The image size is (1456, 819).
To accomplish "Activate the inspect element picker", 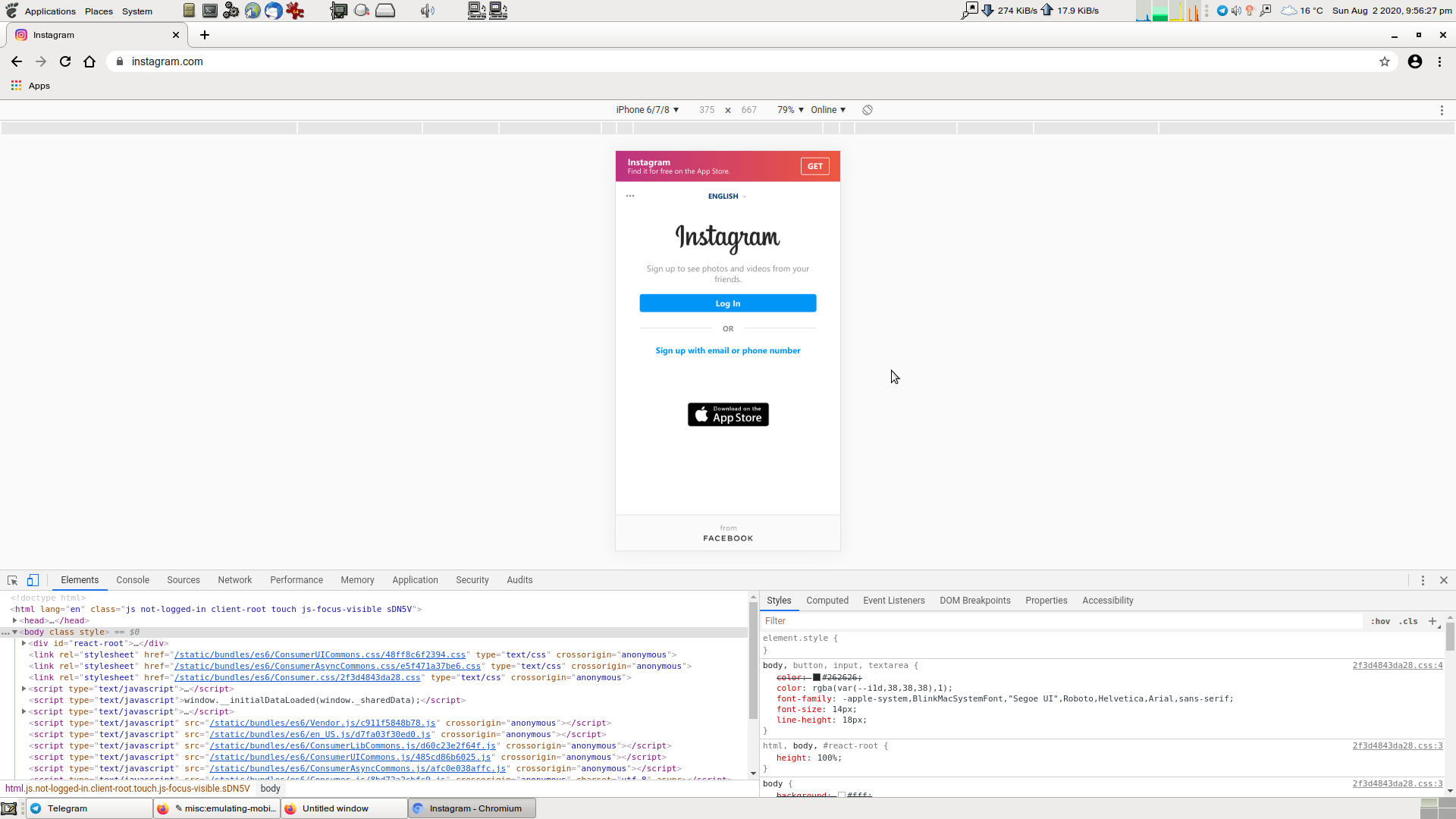I will tap(13, 580).
